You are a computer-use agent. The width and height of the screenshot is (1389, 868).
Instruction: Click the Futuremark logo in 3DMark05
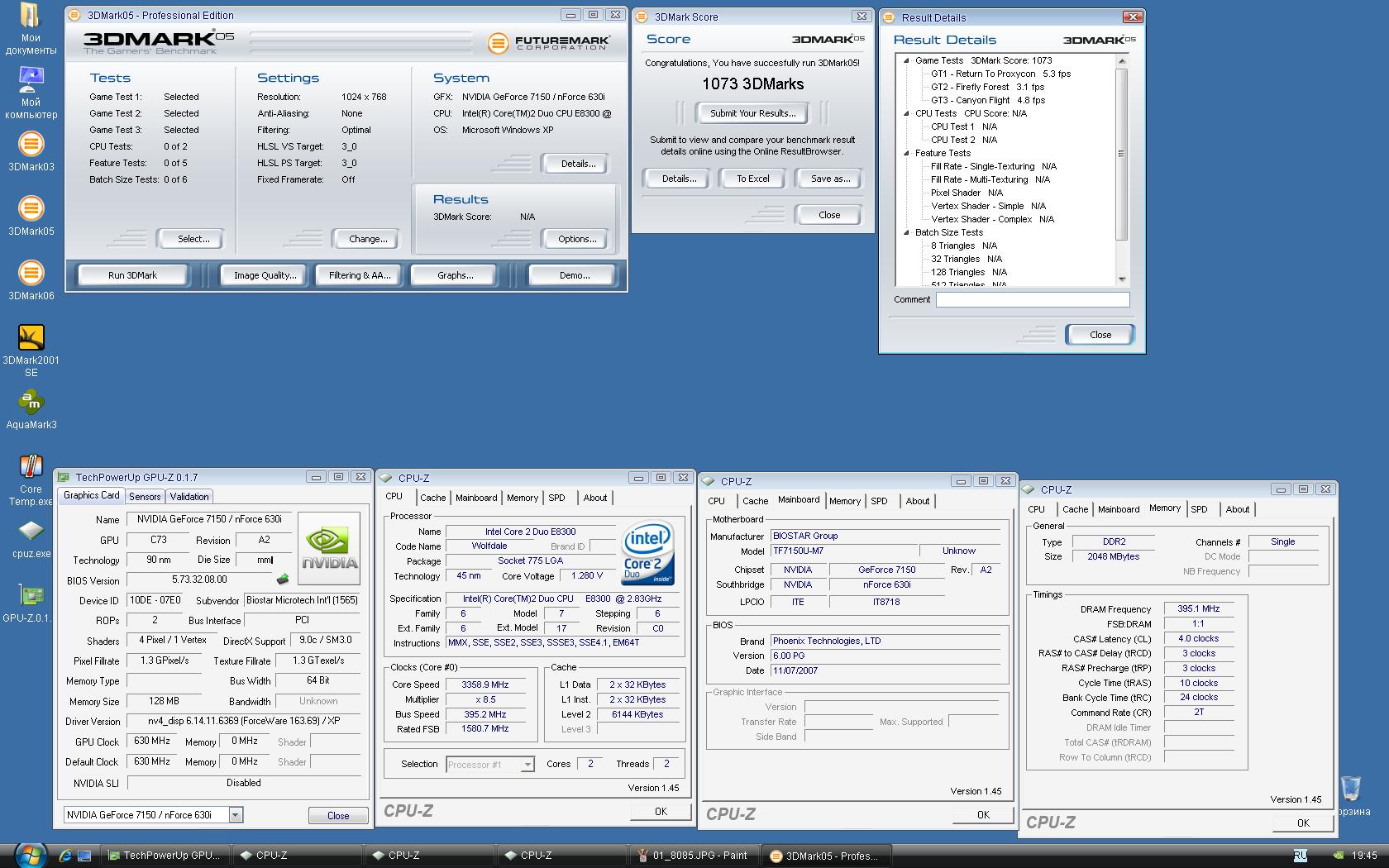pos(549,42)
